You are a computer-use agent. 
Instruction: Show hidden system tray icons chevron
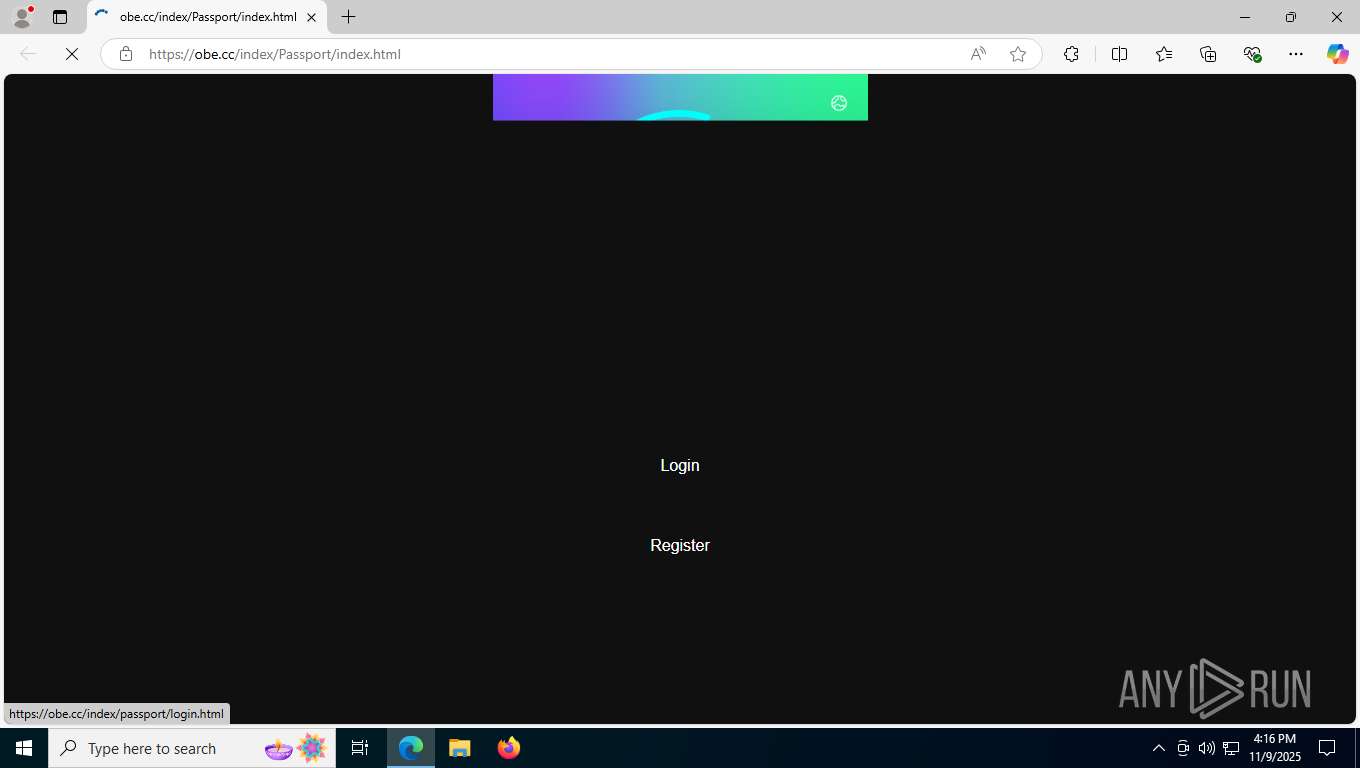click(x=1159, y=748)
